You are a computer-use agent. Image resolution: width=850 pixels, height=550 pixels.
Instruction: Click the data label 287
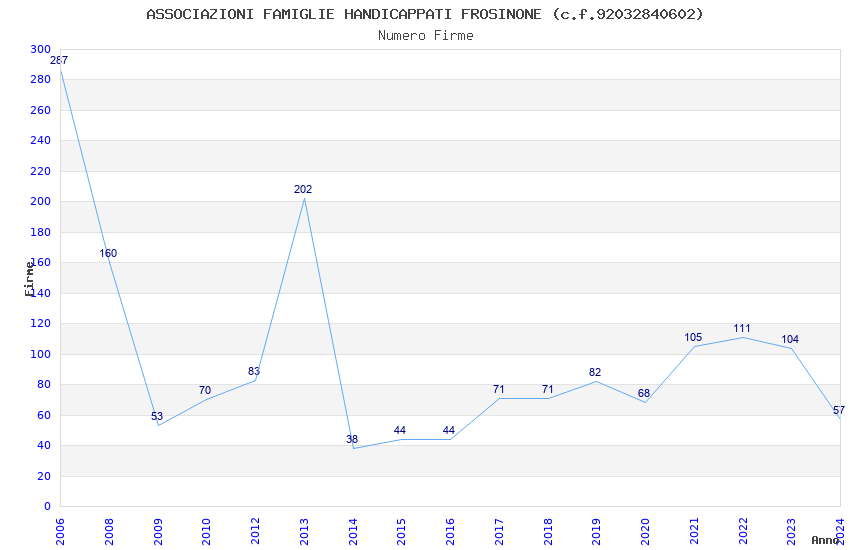coord(59,60)
